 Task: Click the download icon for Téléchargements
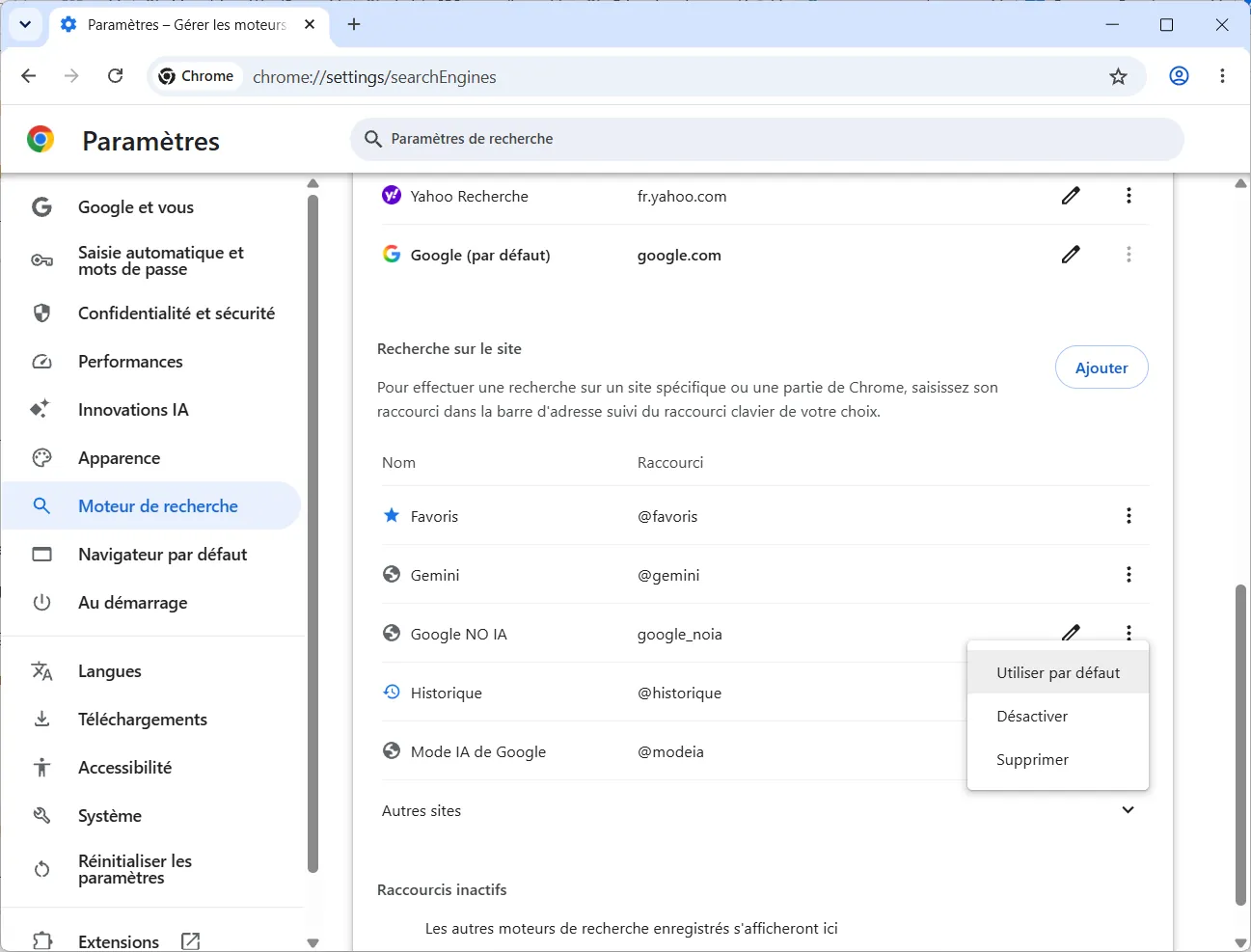tap(41, 720)
